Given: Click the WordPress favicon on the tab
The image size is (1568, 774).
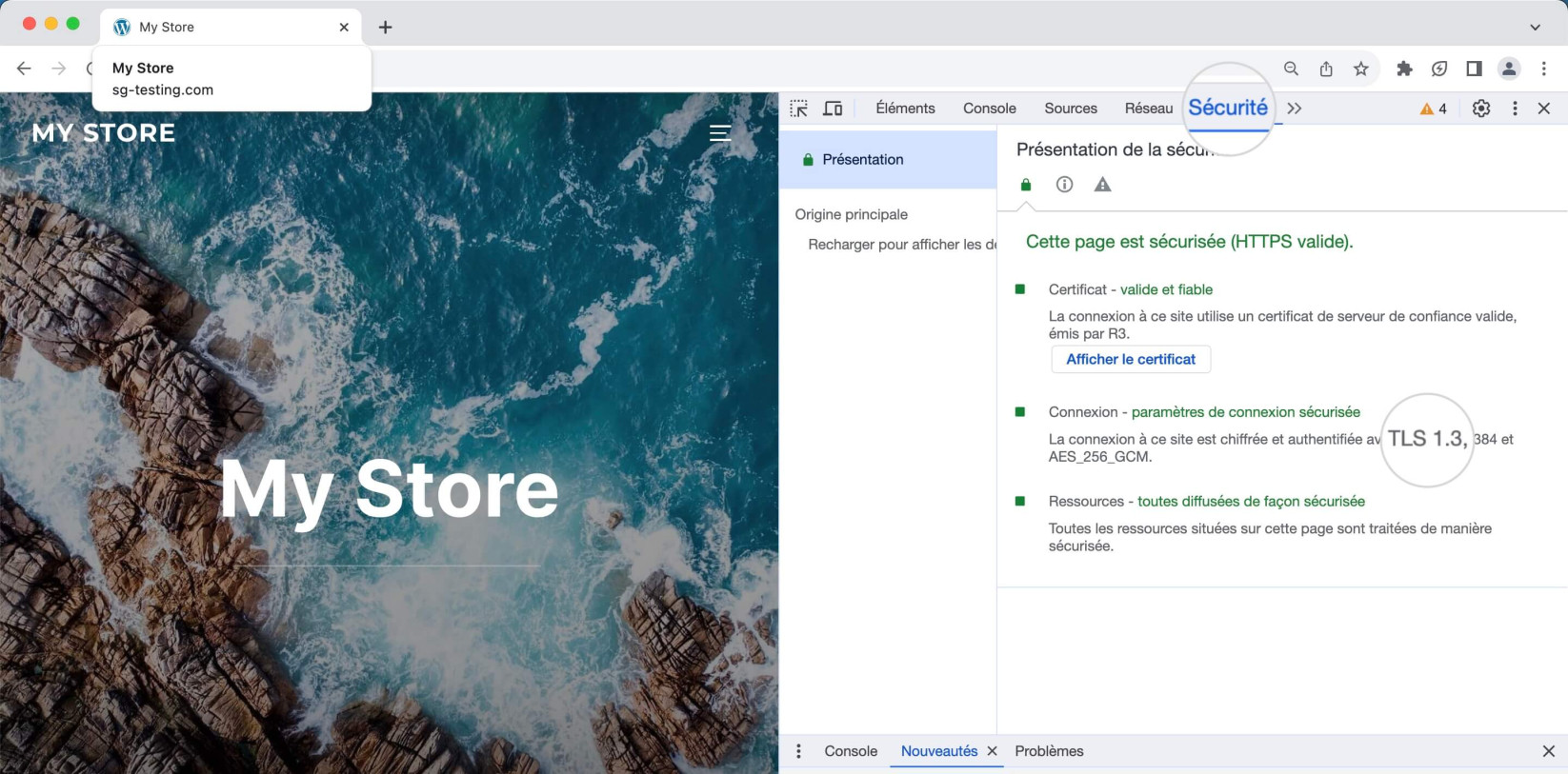Looking at the screenshot, I should [x=122, y=28].
